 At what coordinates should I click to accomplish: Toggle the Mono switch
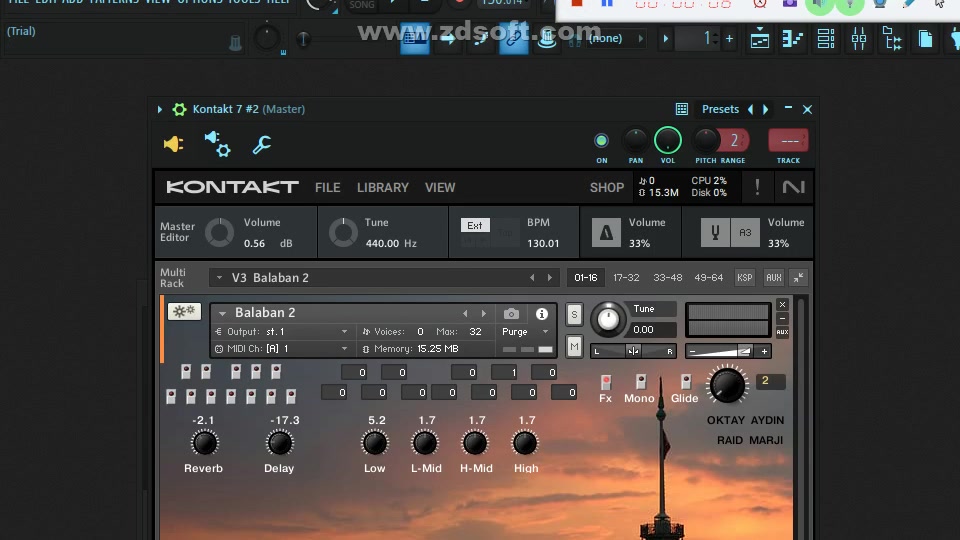[640, 383]
